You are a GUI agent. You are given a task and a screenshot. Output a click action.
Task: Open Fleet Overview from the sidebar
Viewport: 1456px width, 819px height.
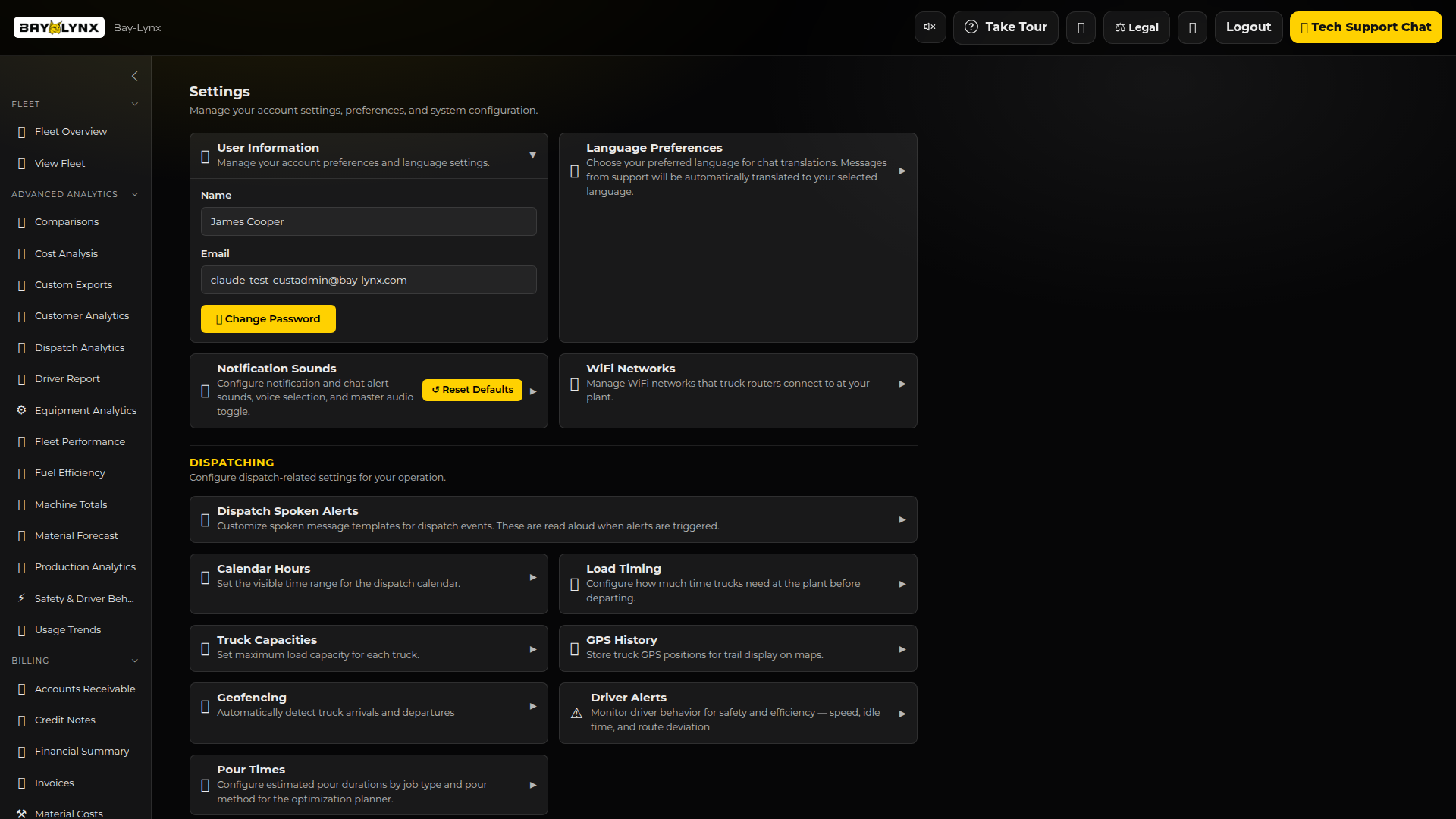point(71,131)
